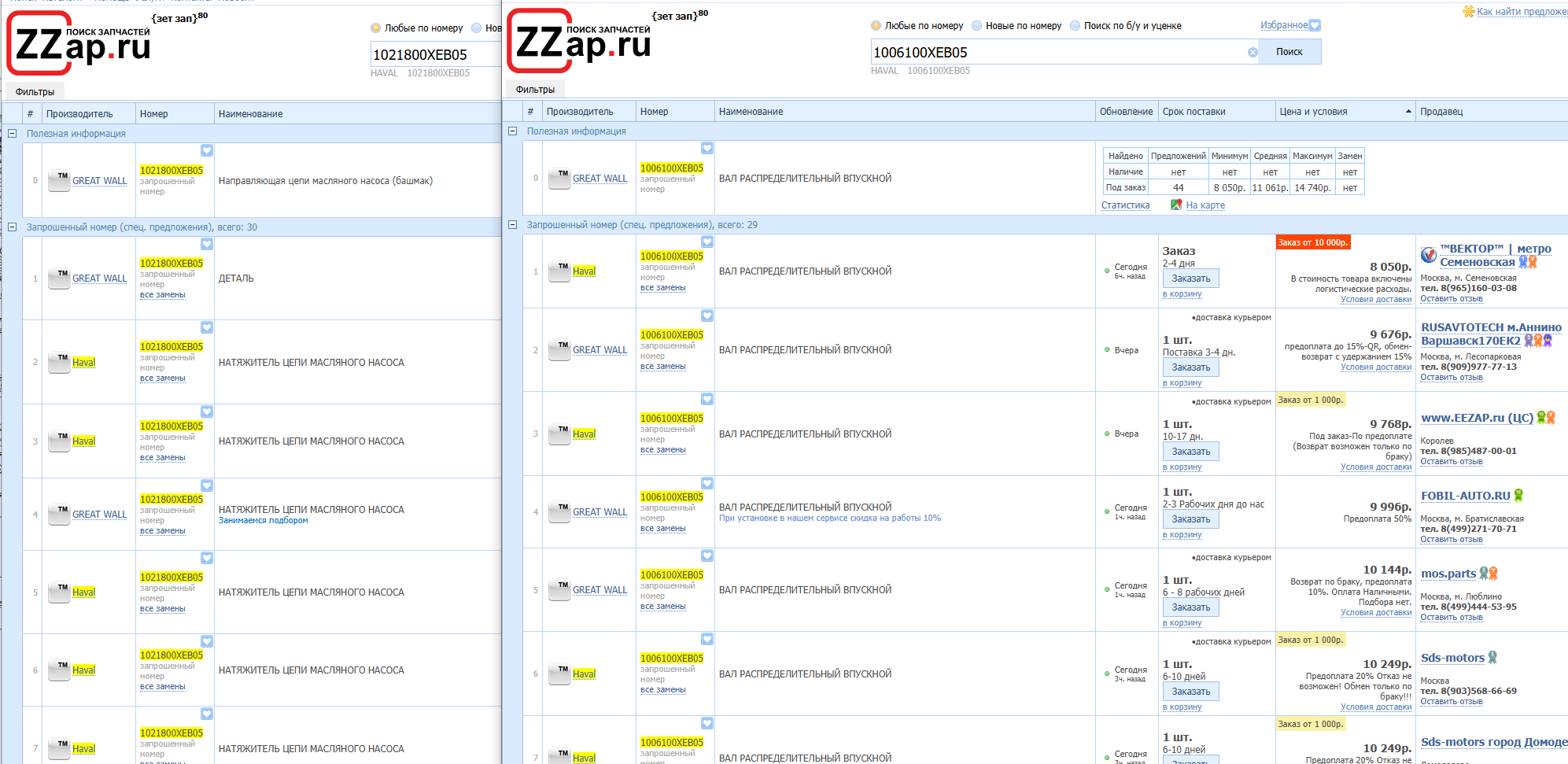This screenshot has width=1568, height=764.
Task: Open 'все замены' in right window row 1
Action: point(663,288)
